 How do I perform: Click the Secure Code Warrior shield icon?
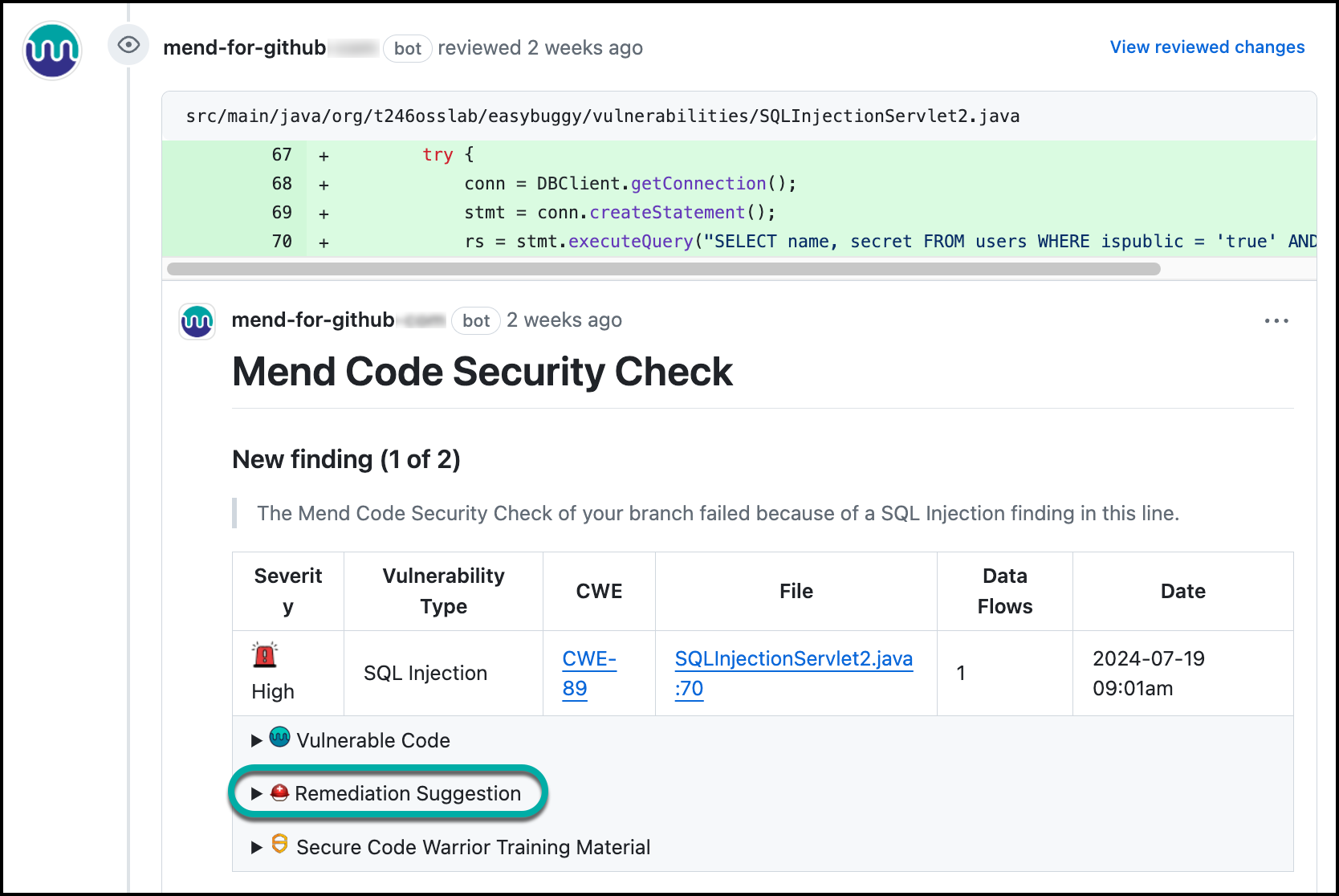[x=279, y=844]
